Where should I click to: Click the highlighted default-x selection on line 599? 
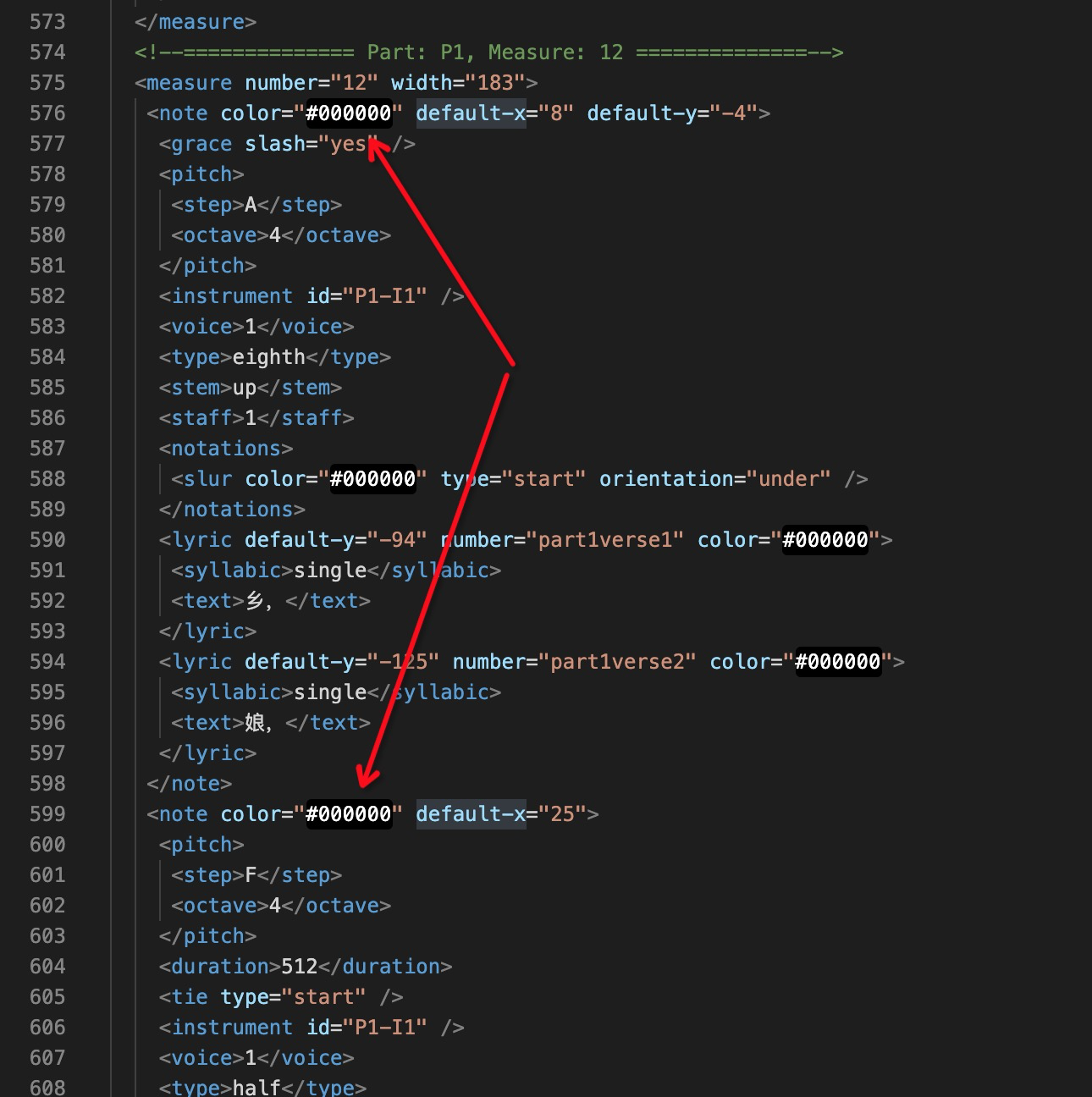tap(471, 813)
